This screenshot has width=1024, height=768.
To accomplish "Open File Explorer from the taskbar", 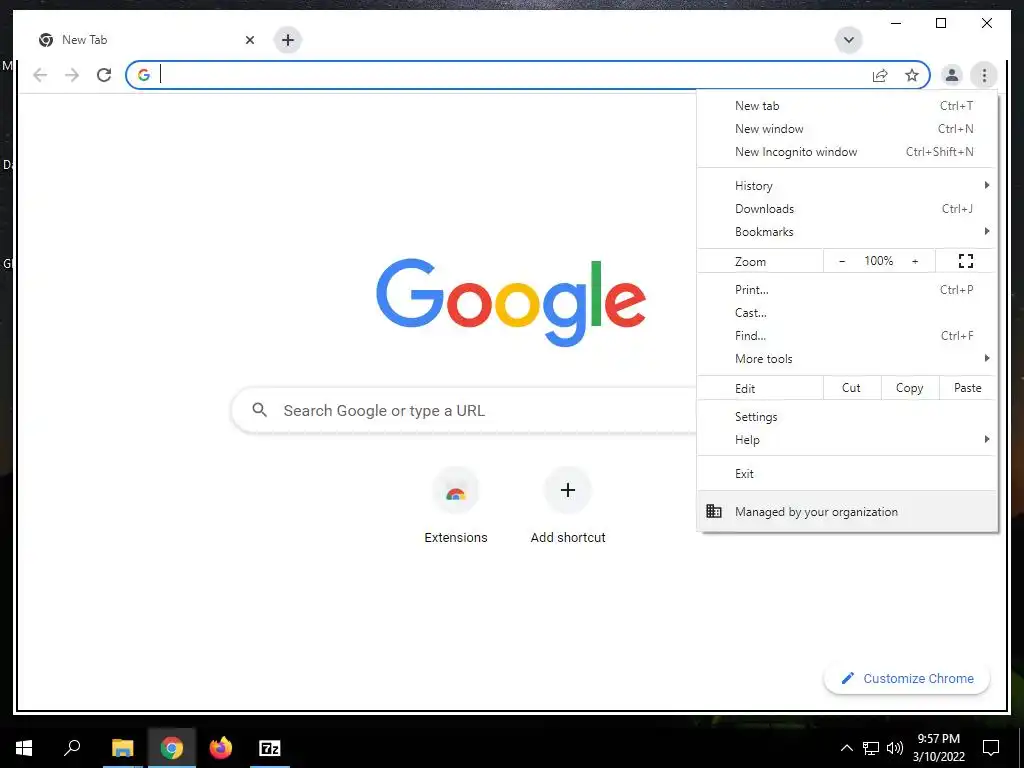I will click(x=122, y=748).
